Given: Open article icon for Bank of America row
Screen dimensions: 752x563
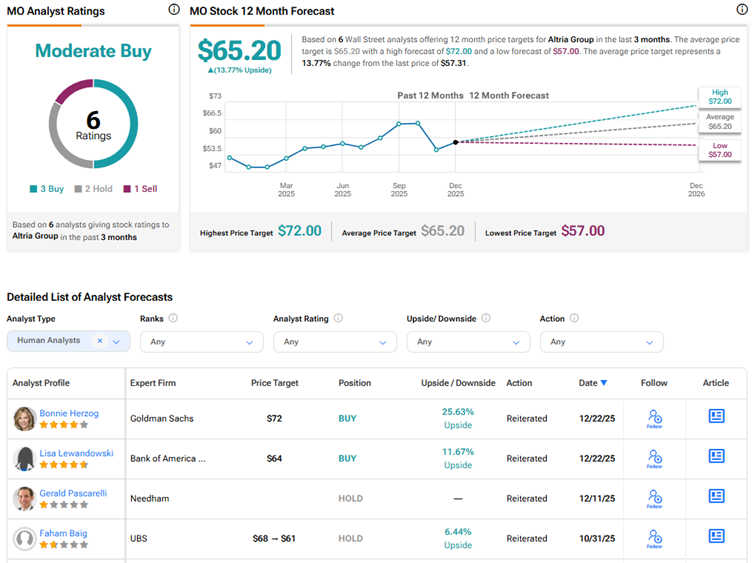Looking at the screenshot, I should 716,456.
